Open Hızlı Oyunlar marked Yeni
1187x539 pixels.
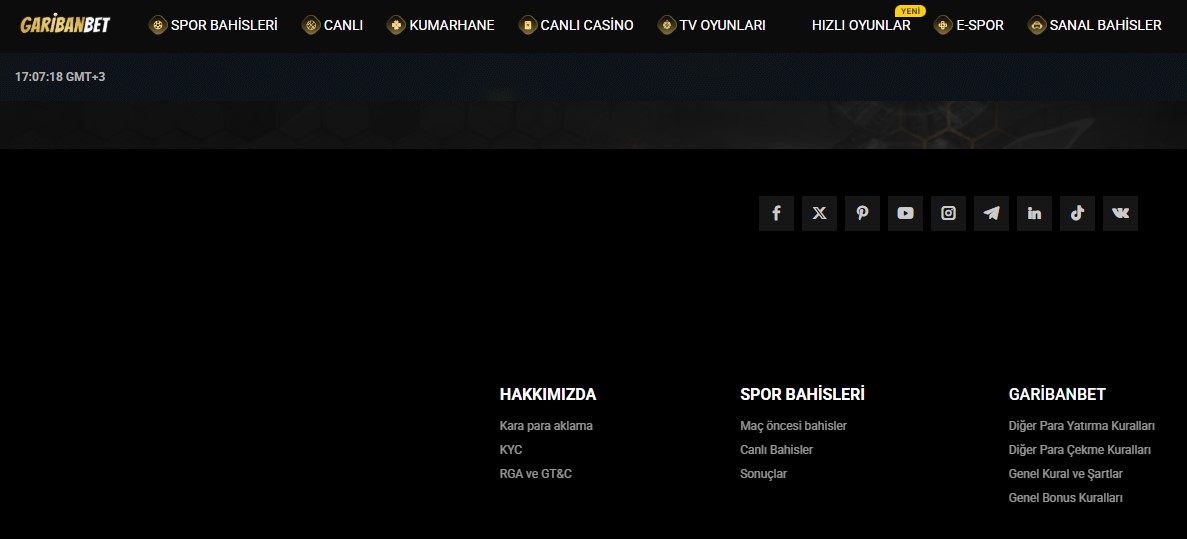[860, 25]
